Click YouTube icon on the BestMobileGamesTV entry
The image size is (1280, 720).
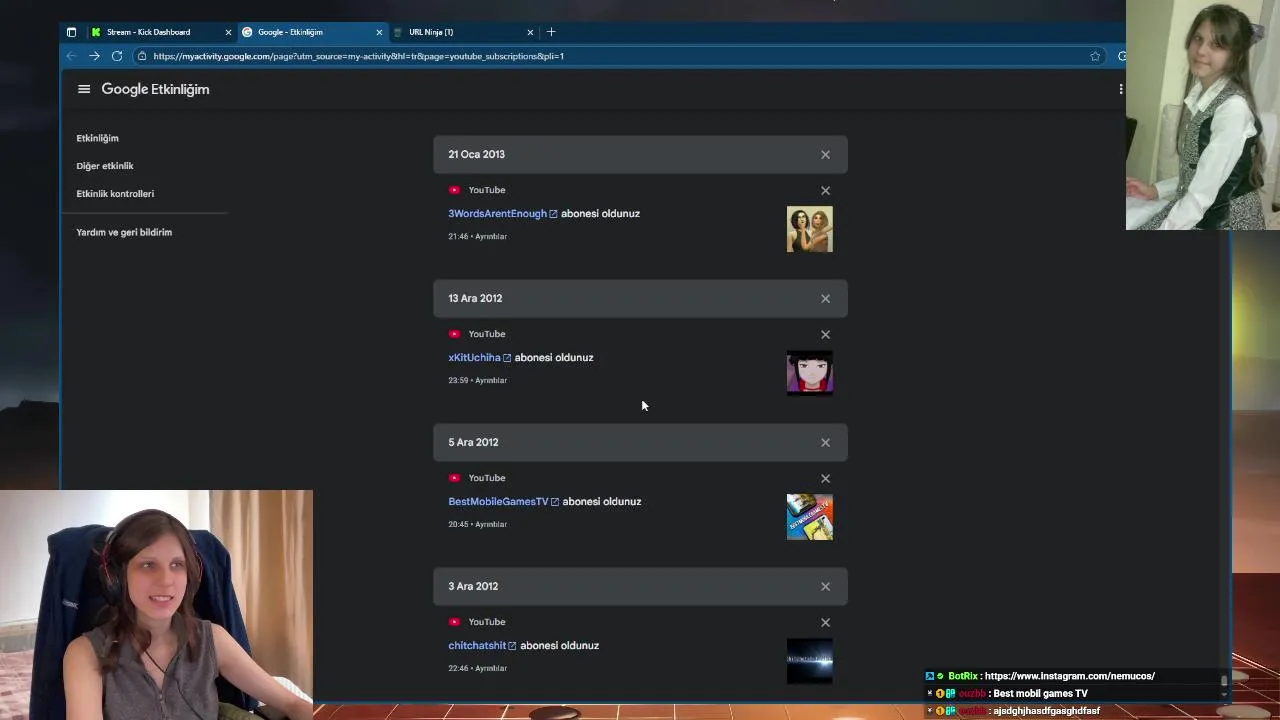point(454,478)
